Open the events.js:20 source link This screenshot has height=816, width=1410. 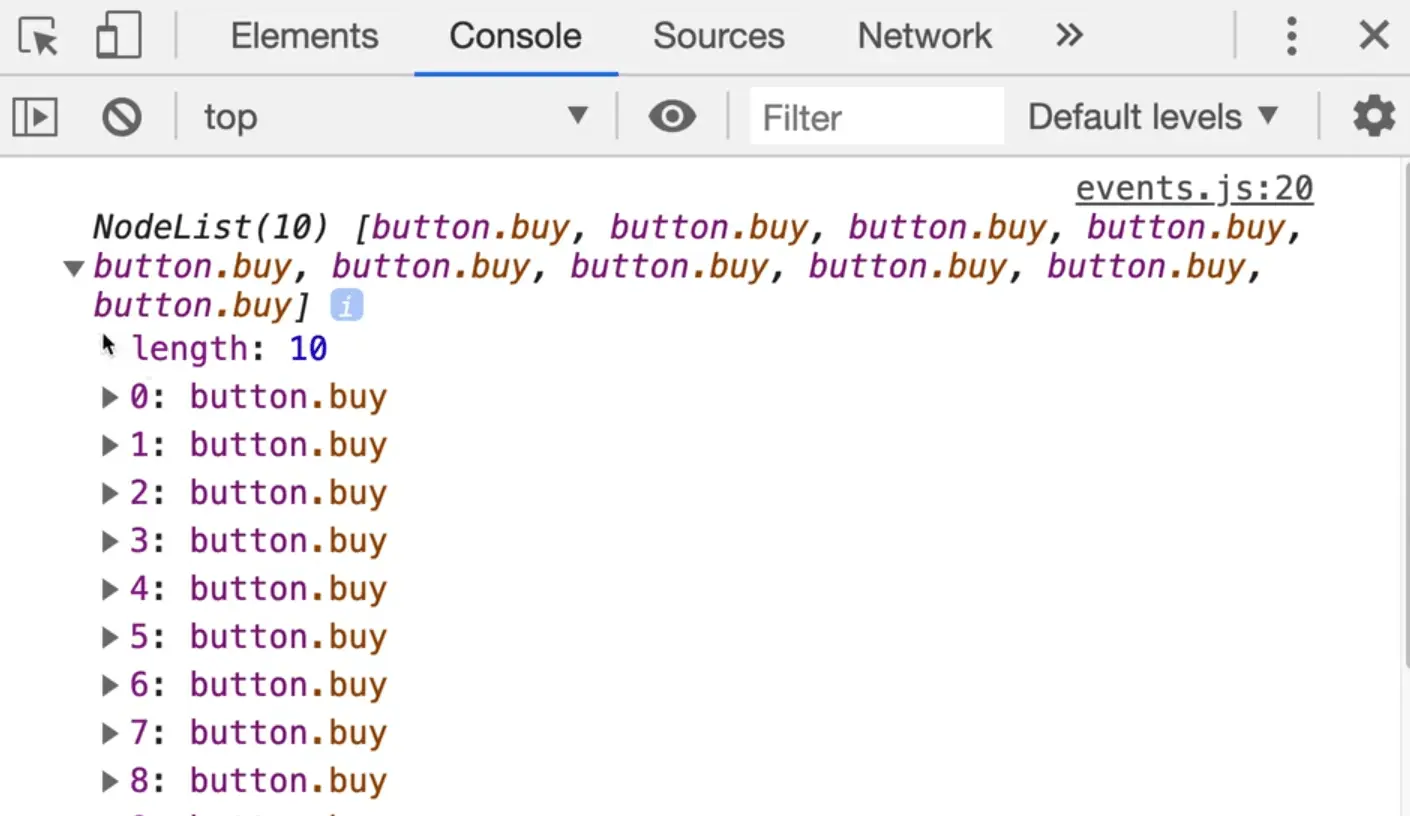point(1194,188)
